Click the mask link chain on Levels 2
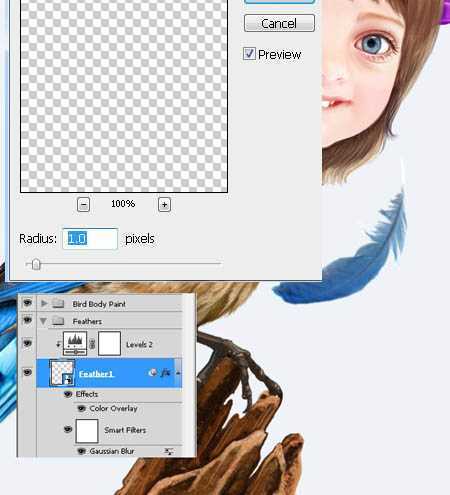 click(x=93, y=344)
